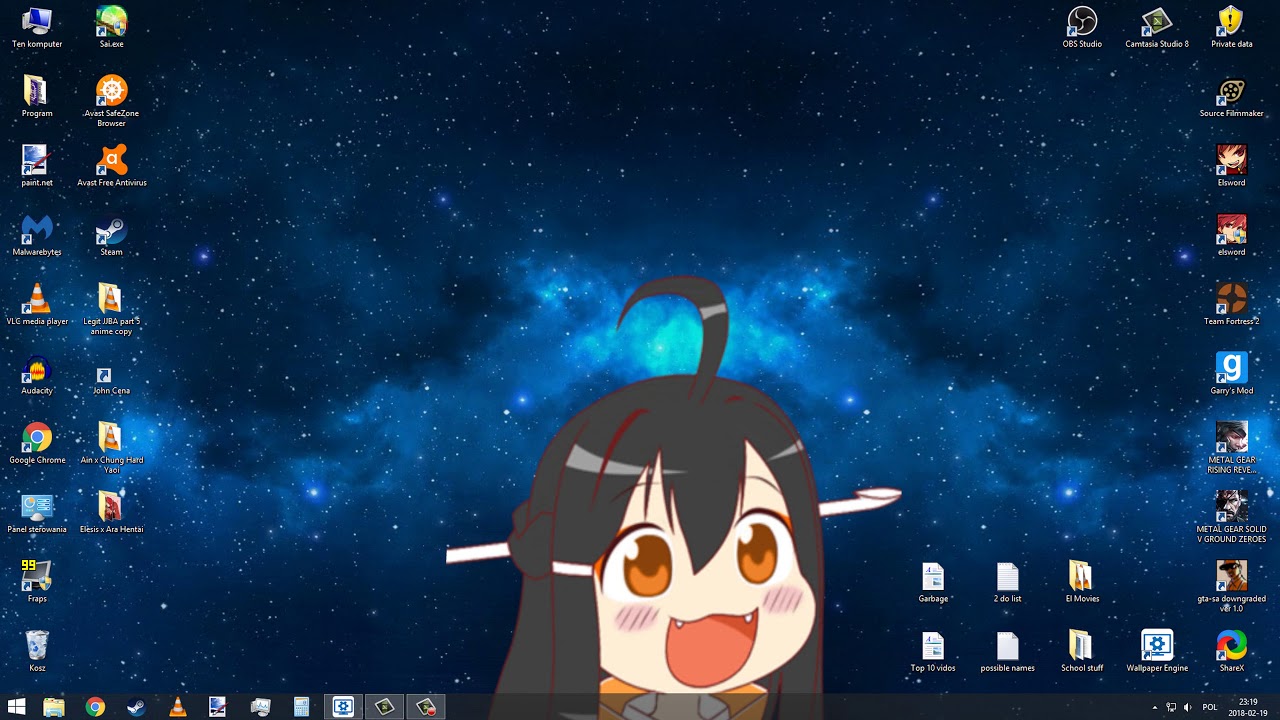1280x720 pixels.
Task: Select the Garbage document file
Action: pos(933,582)
